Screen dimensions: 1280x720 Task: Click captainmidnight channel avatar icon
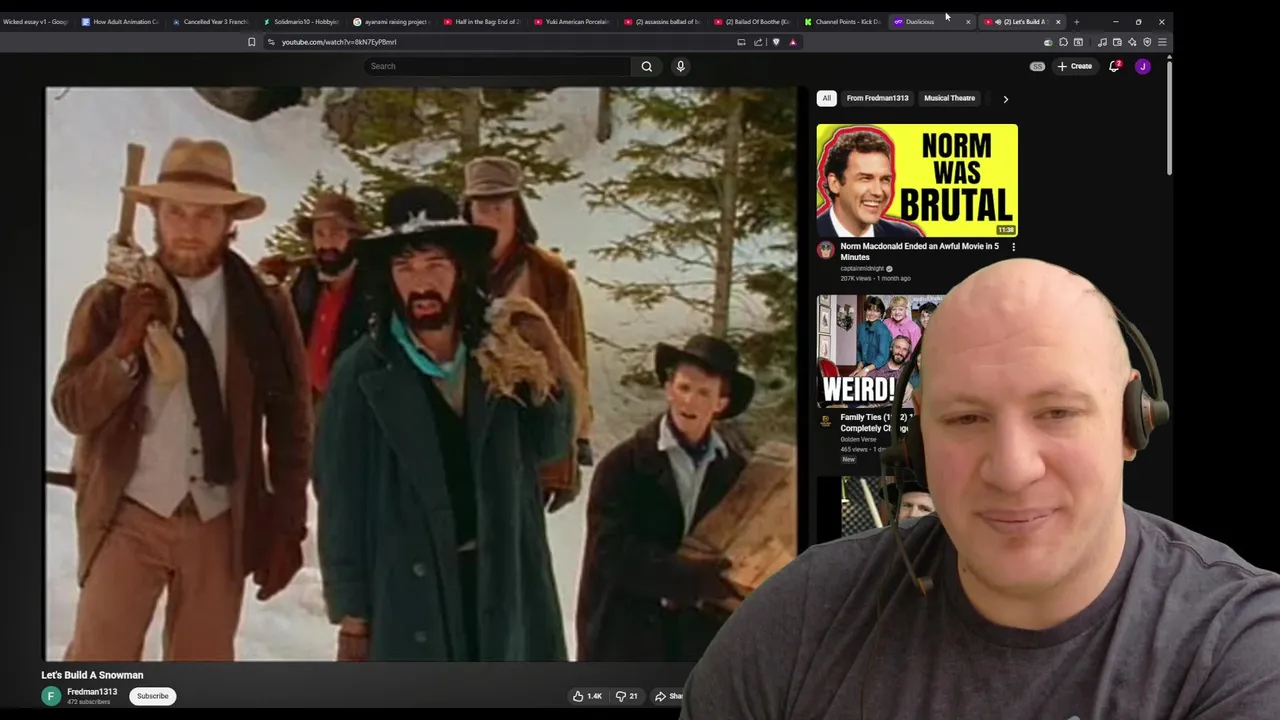pos(825,250)
